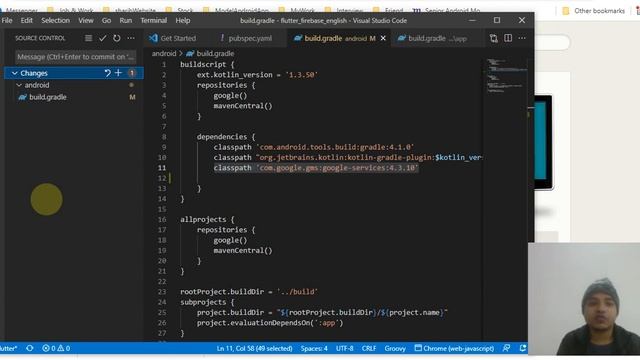Open changes compare icon in editor toolbar
640x360 pixels.
point(493,38)
